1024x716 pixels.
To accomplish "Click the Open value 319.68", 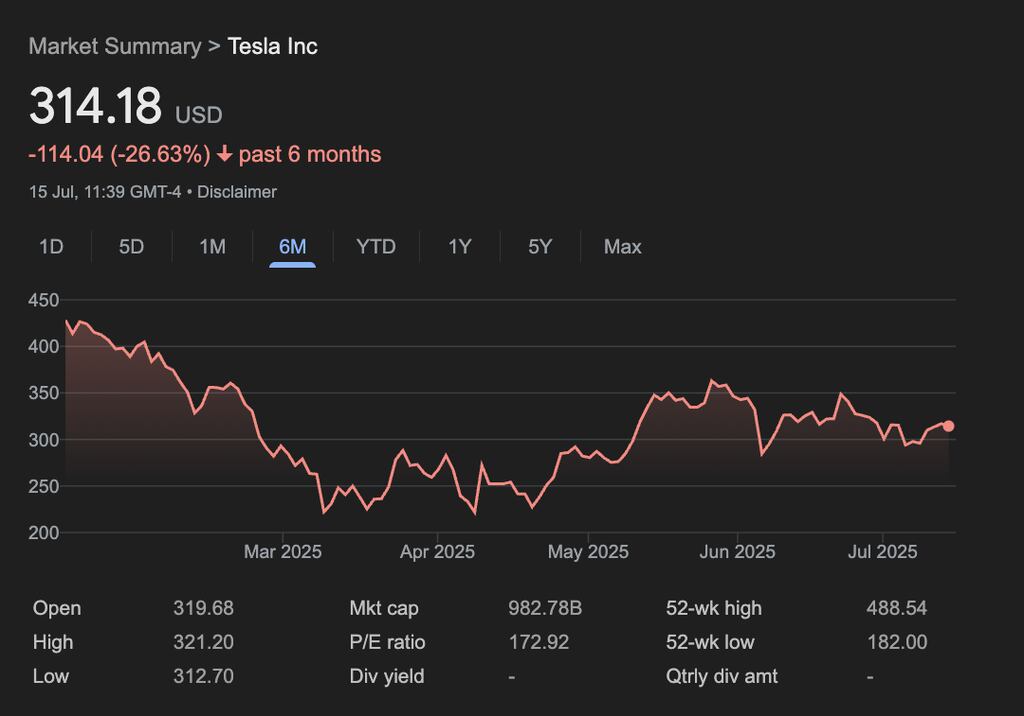I will tap(203, 608).
